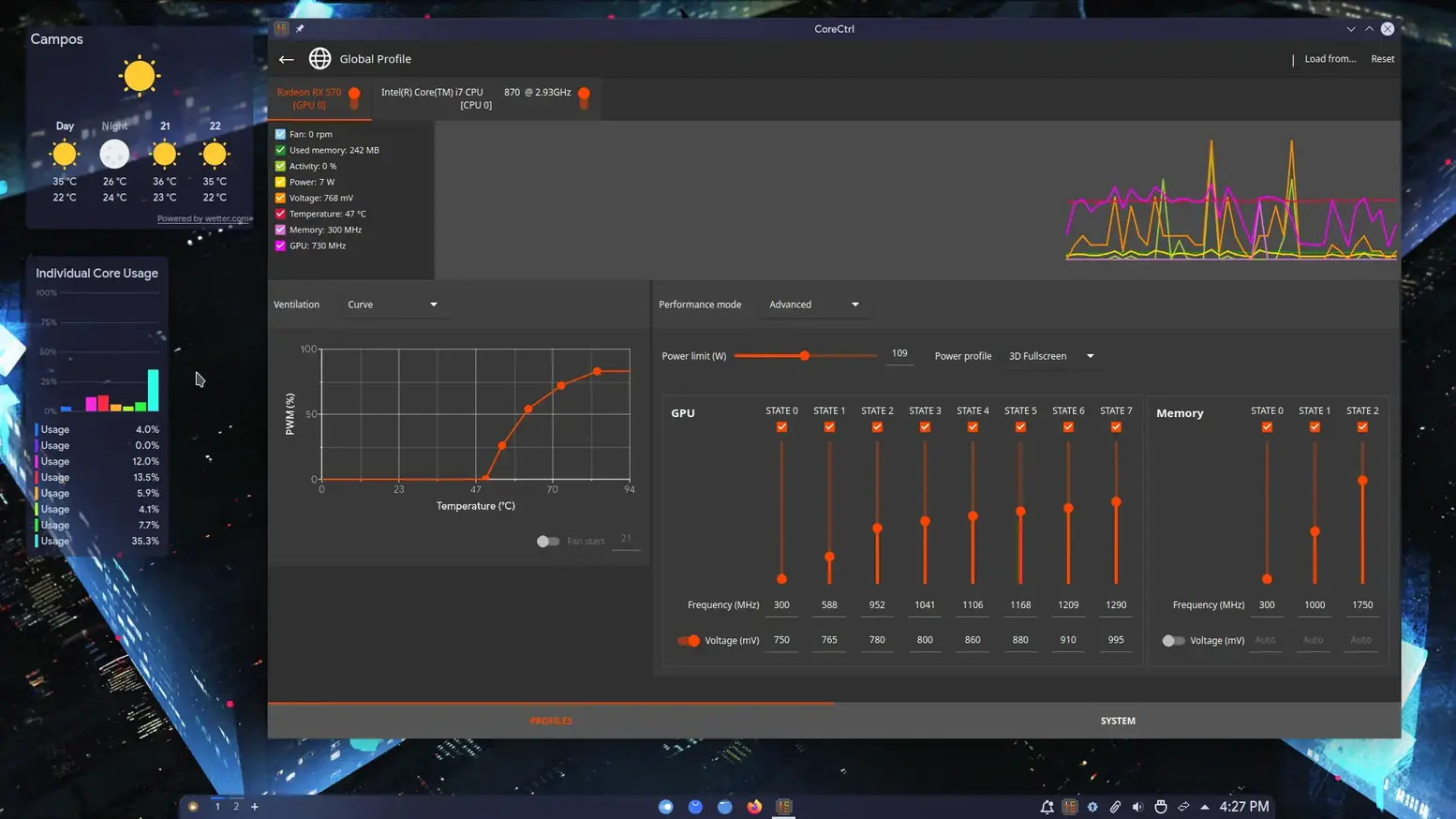Click the Reset button

pos(1382,59)
